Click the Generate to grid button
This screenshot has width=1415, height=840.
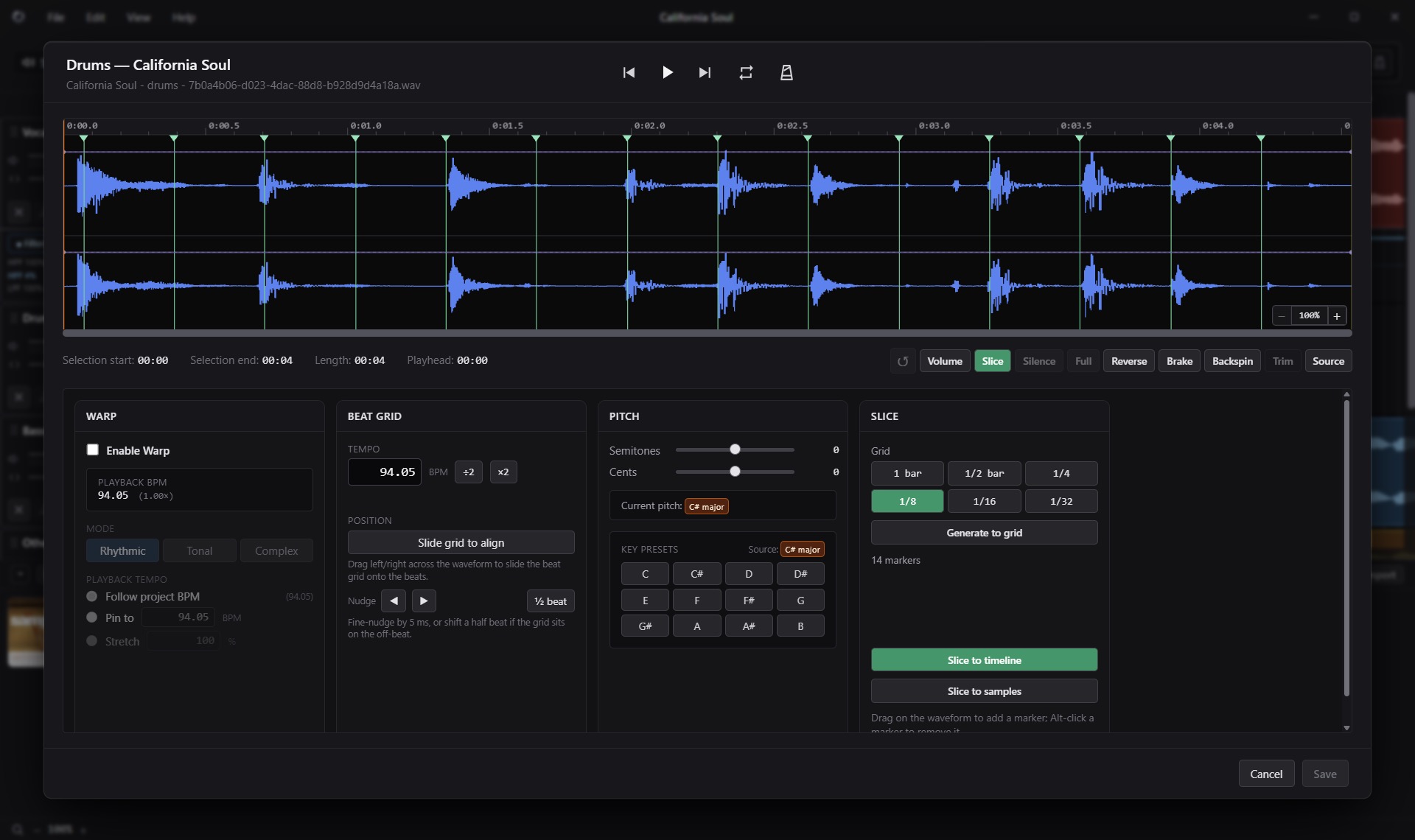coord(984,533)
